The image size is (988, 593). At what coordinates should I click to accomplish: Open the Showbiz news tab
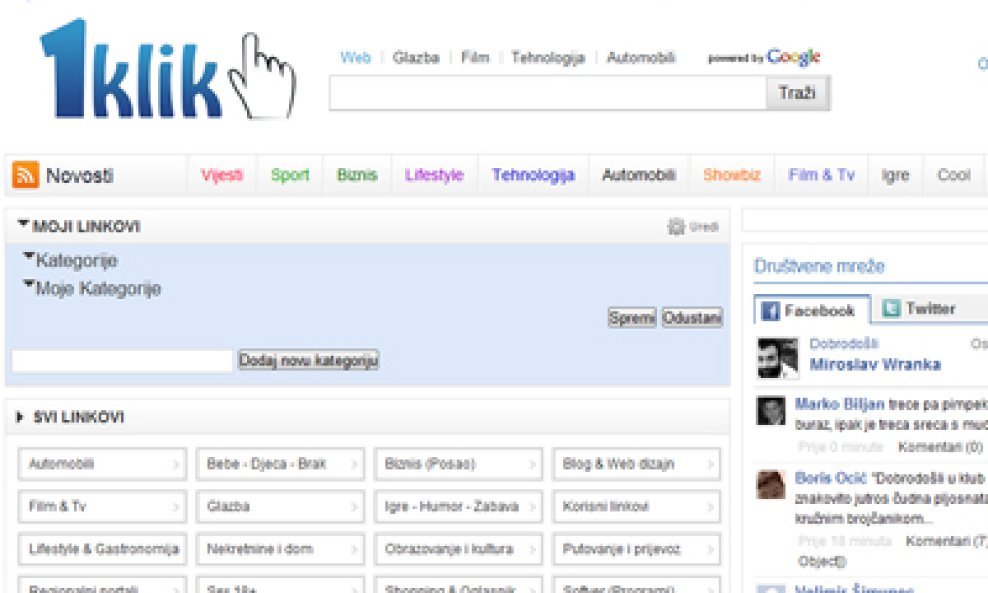(x=732, y=175)
